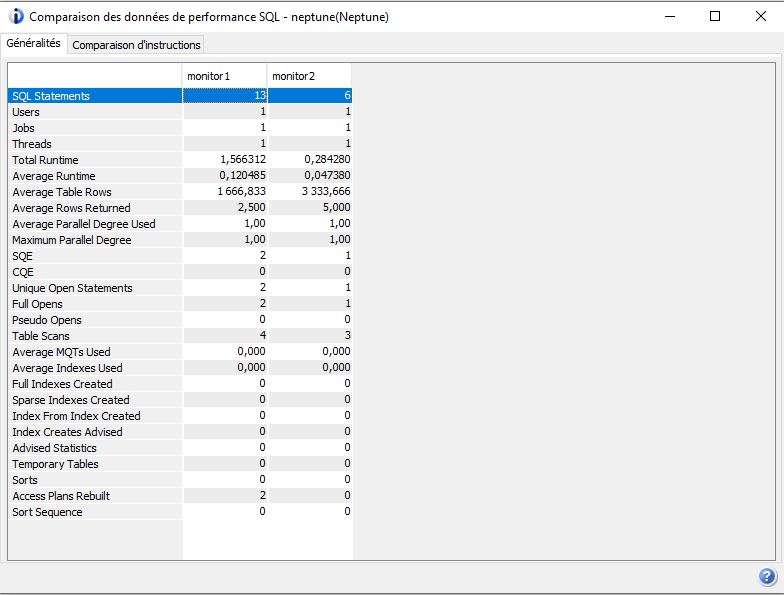
Task: Select Index From Index Created row
Action: point(95,416)
